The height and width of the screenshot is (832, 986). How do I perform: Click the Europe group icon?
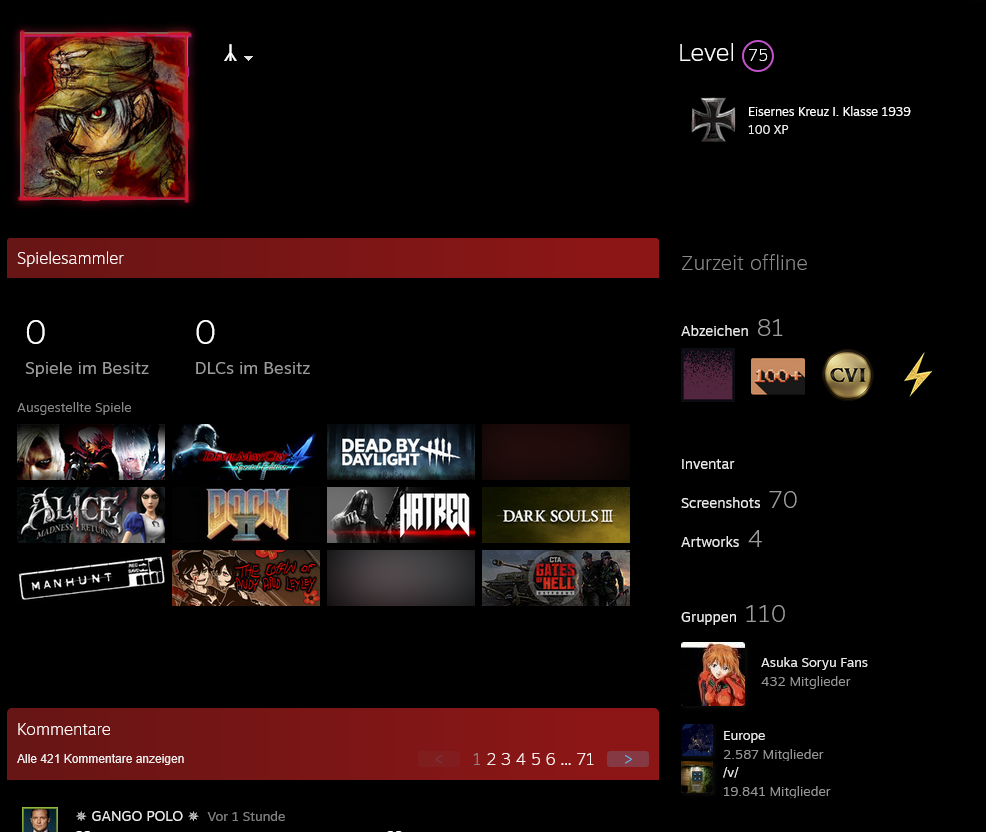point(697,740)
